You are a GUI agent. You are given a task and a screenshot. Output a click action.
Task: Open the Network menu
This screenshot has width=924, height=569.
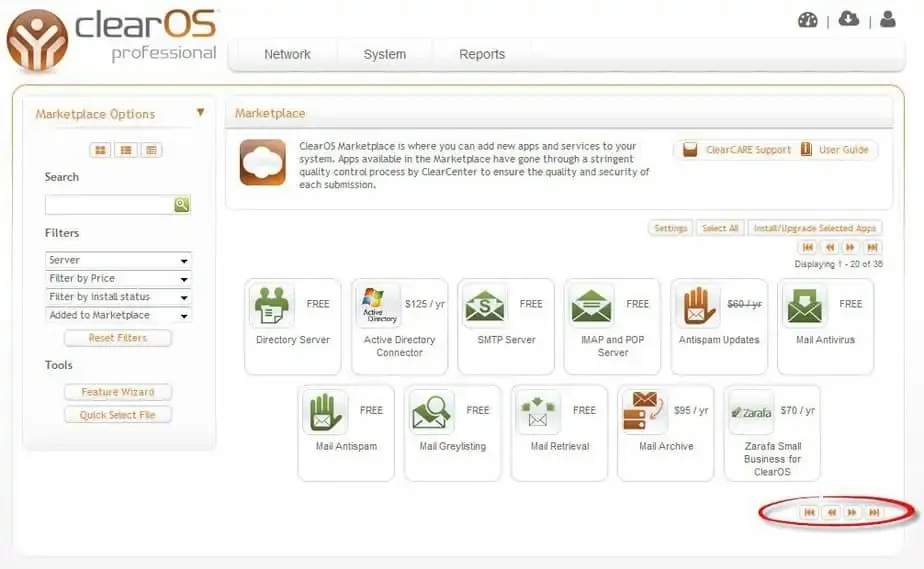pos(287,55)
